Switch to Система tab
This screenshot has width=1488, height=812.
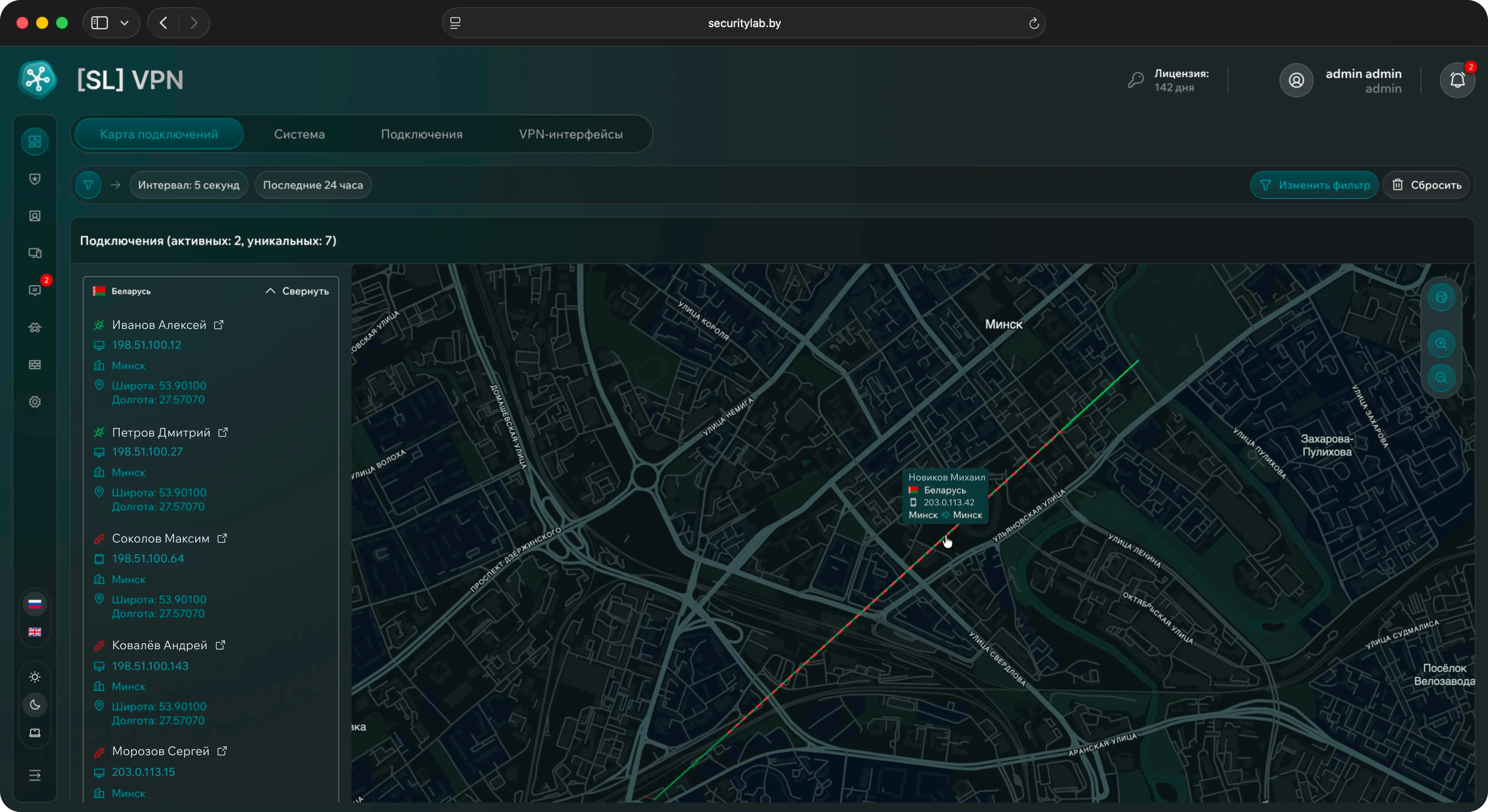[299, 134]
